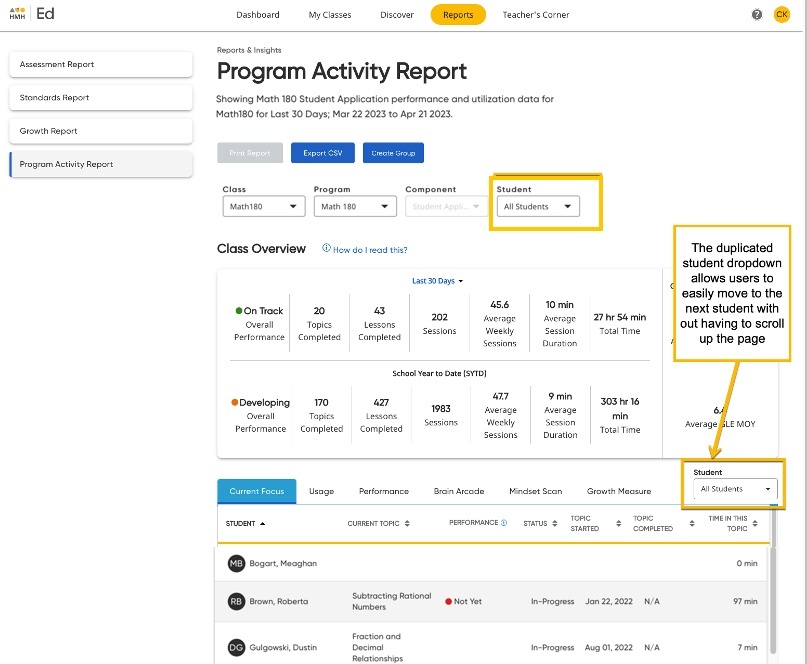The image size is (807, 664).
Task: Switch to the Mindset Scan tab
Action: [x=536, y=491]
